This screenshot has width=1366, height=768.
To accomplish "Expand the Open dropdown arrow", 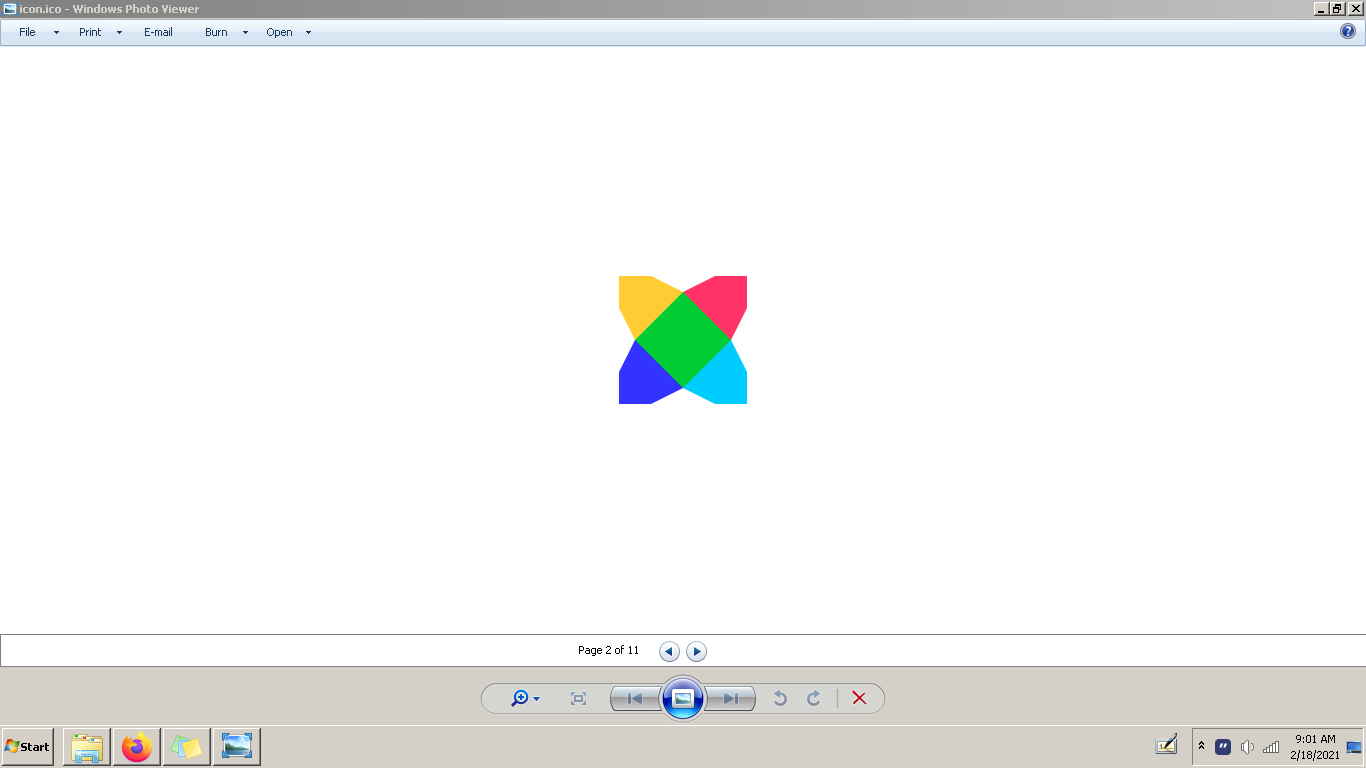I will 308,32.
